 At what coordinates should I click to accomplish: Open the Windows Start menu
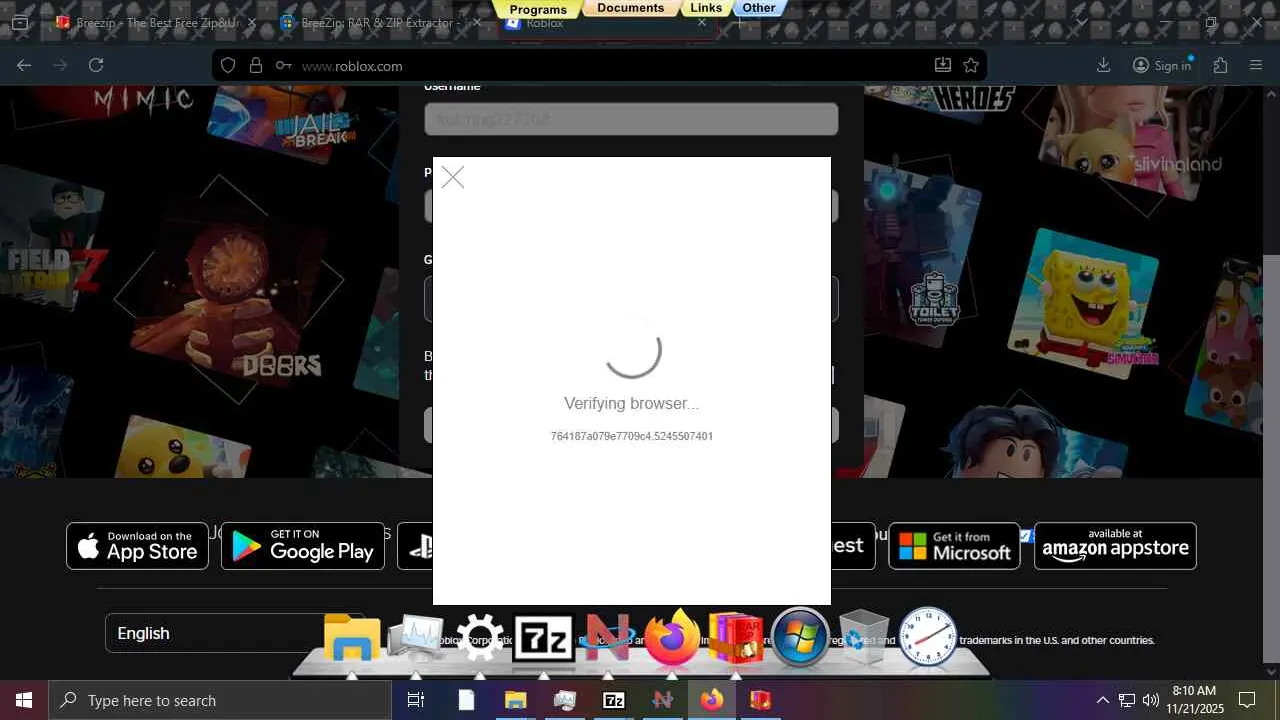pyautogui.click(x=24, y=700)
